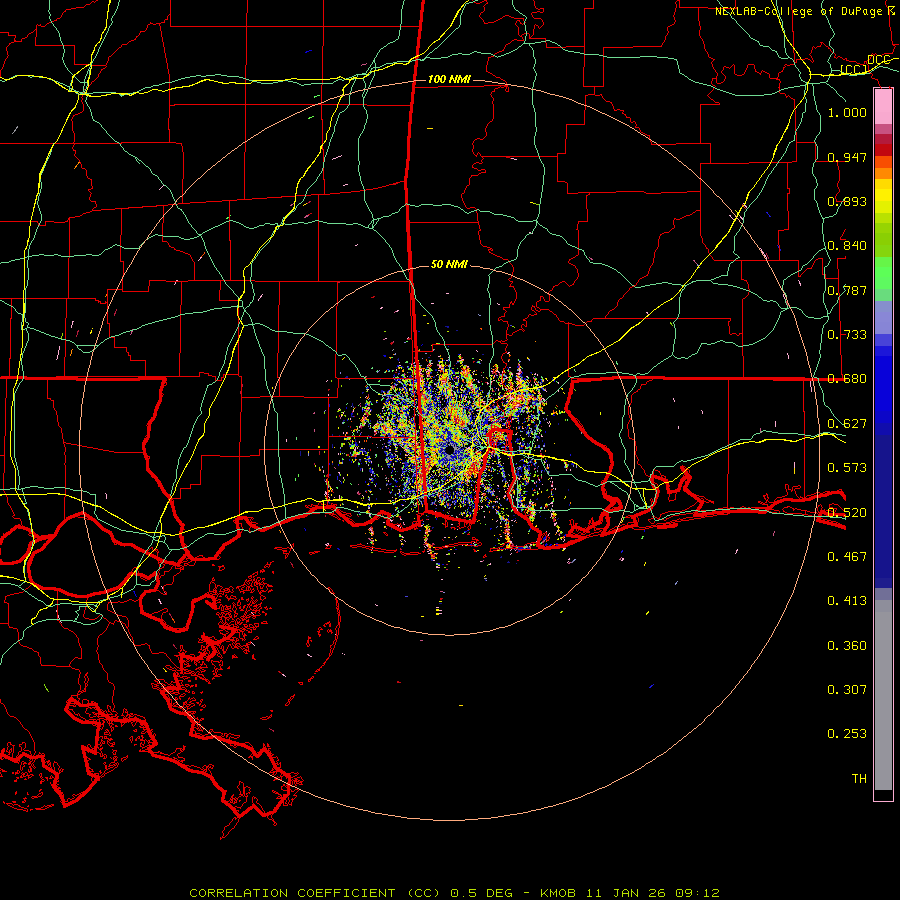The height and width of the screenshot is (900, 900).
Task: Click the bright green color bar segment
Action: tap(883, 273)
